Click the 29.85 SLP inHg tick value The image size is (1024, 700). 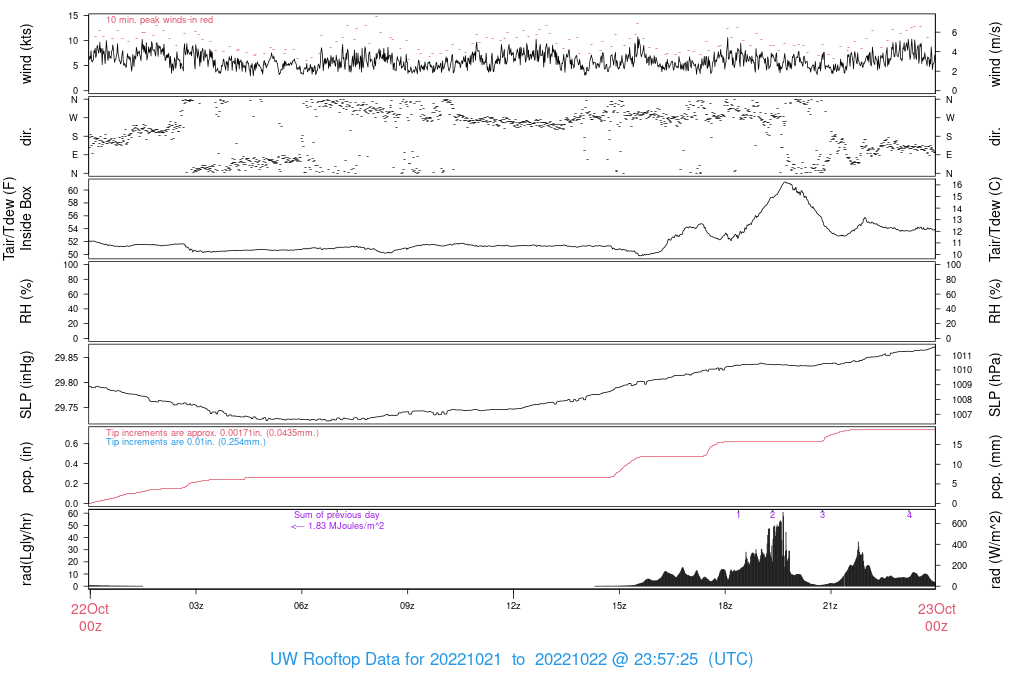[67, 358]
